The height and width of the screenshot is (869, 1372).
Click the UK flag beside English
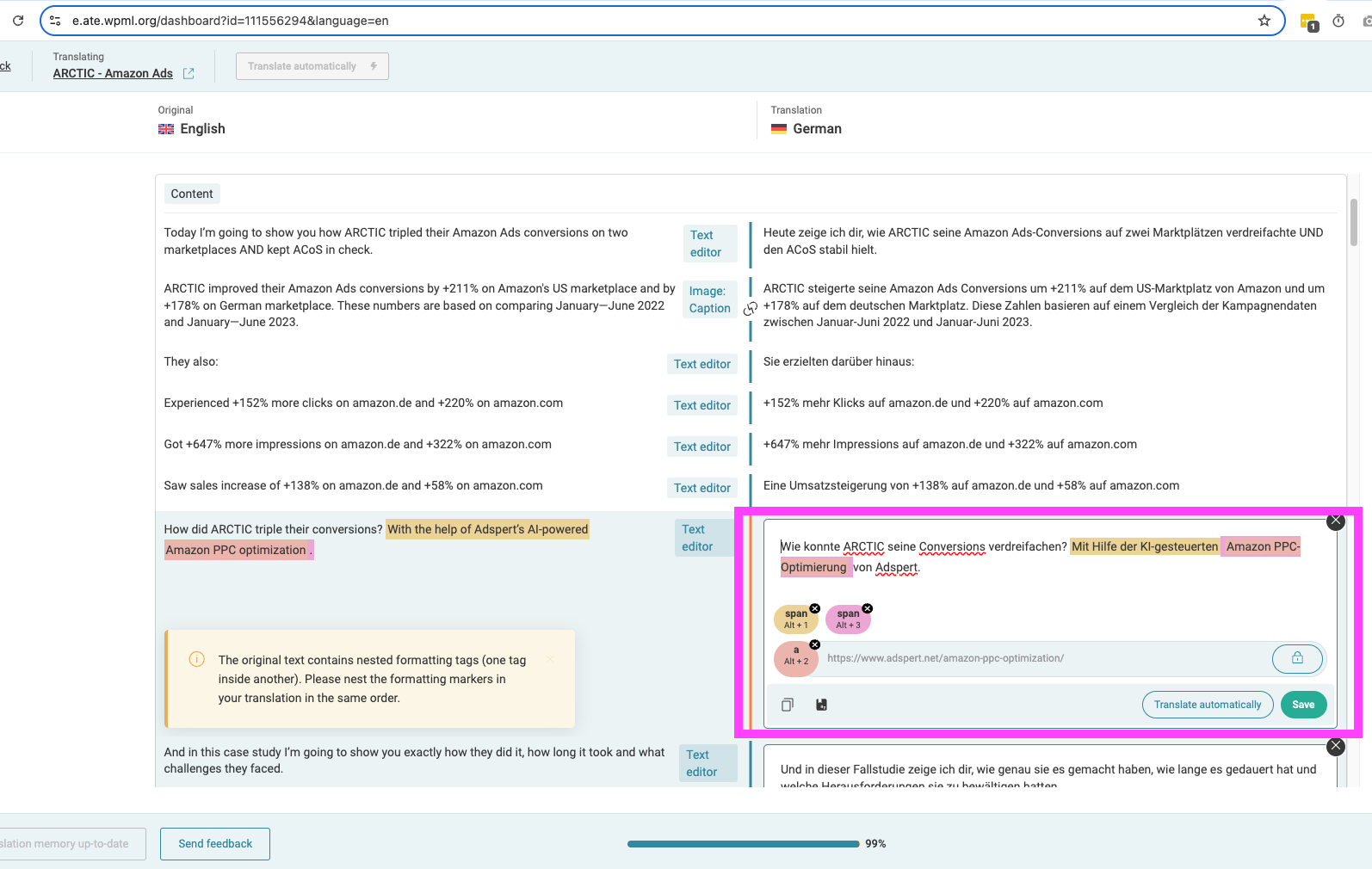(x=166, y=129)
